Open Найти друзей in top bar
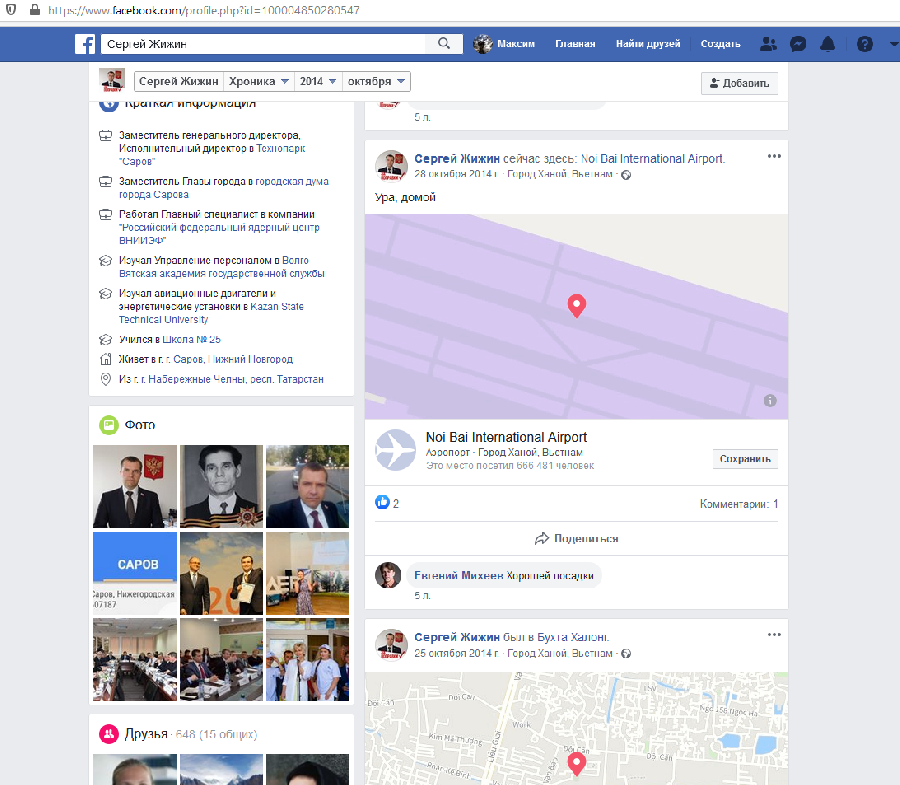The width and height of the screenshot is (900, 785). tap(648, 44)
